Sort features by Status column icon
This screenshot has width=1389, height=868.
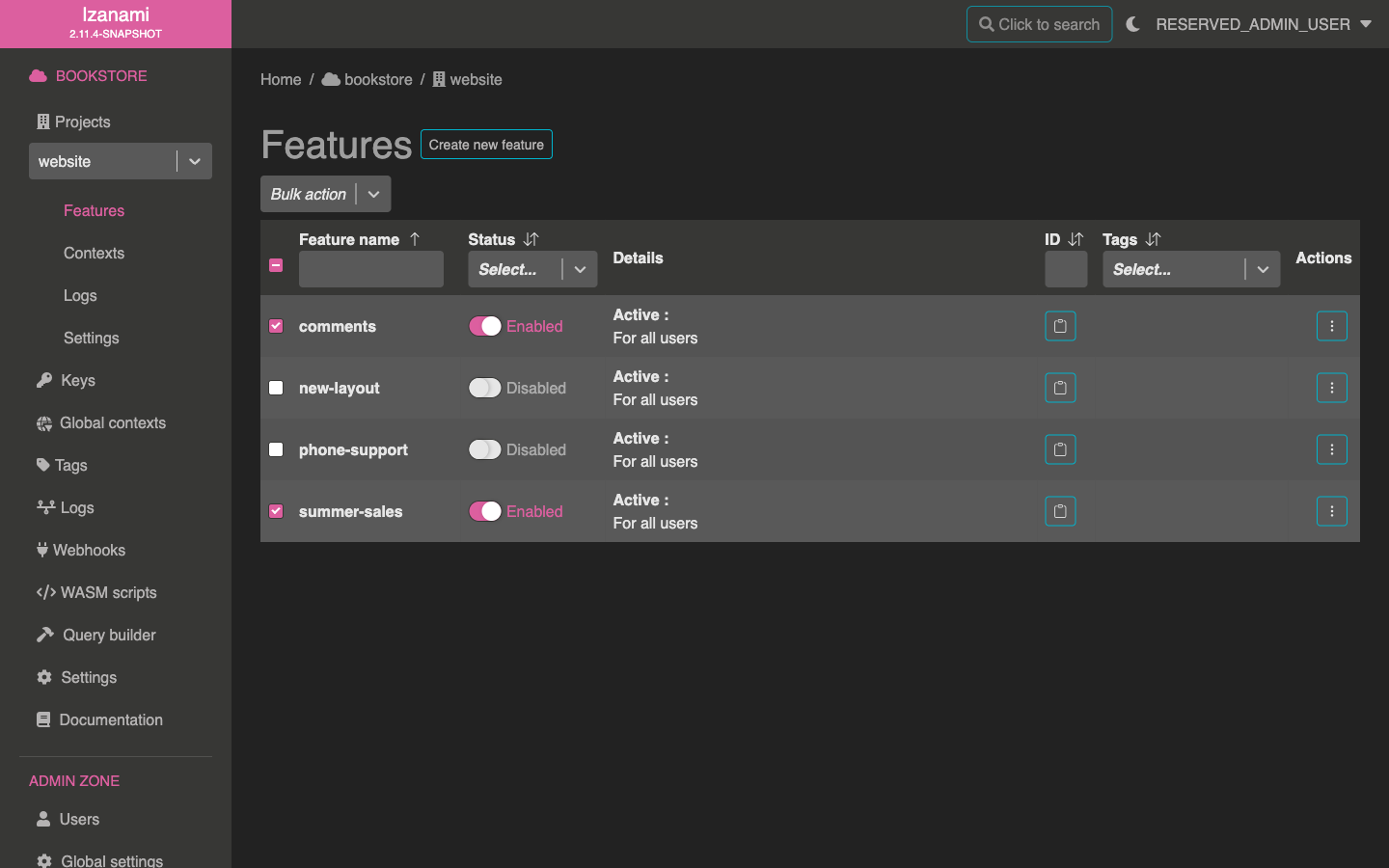pyautogui.click(x=531, y=239)
